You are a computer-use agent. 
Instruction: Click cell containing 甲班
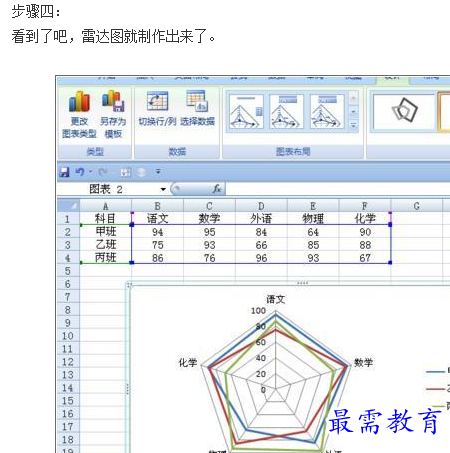coord(105,232)
